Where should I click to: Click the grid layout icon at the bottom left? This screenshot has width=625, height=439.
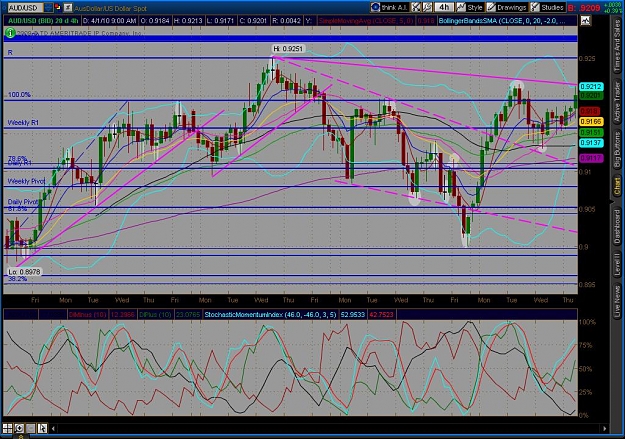(x=7, y=428)
